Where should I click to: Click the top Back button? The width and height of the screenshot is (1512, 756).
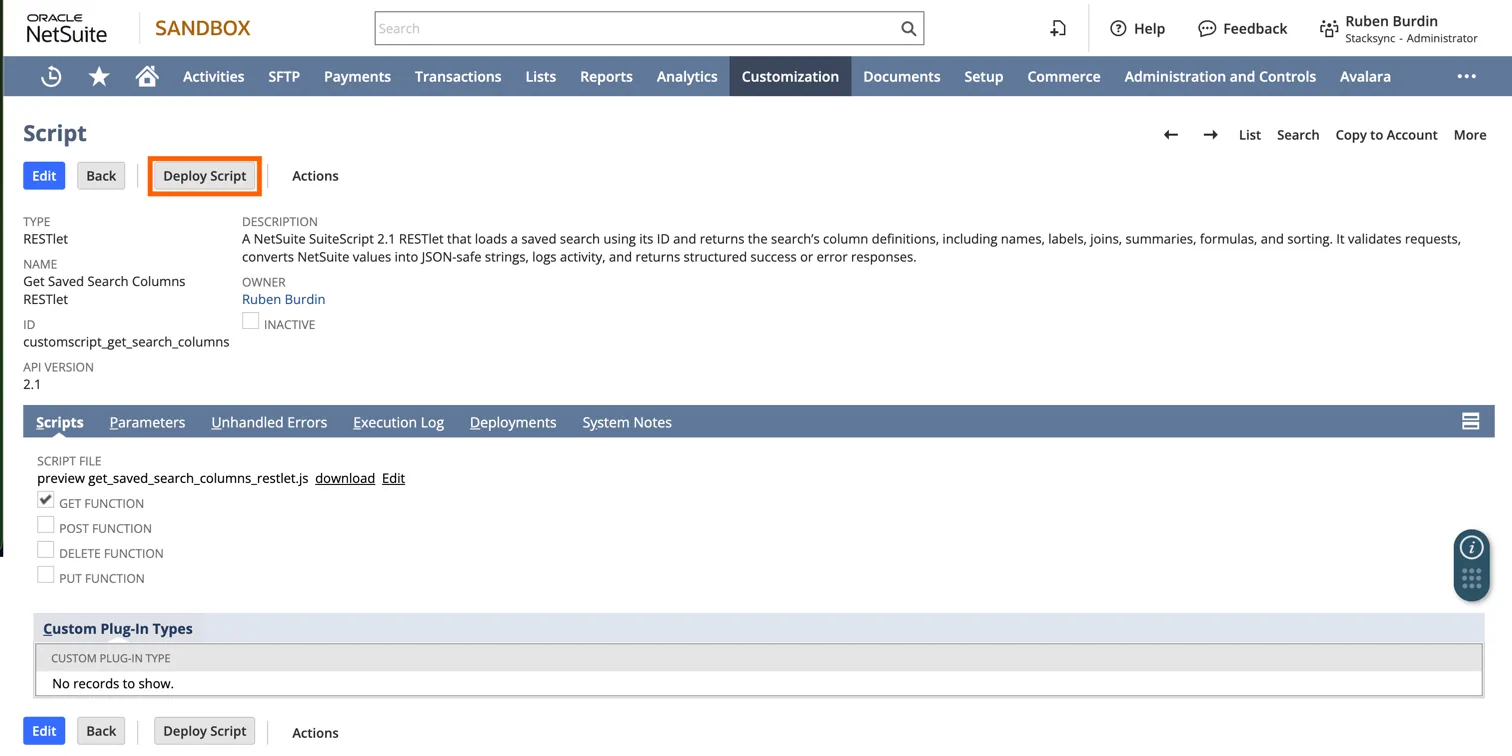pos(101,176)
